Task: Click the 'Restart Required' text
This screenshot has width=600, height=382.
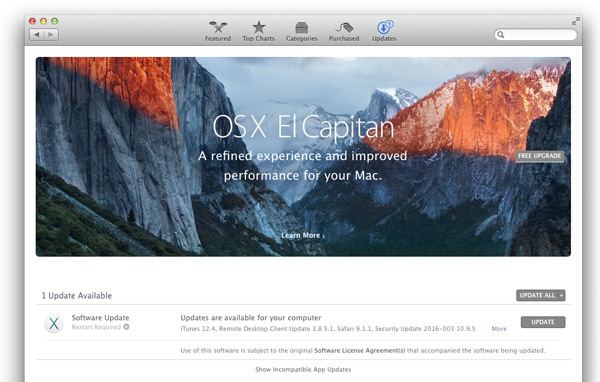Action: [96, 327]
